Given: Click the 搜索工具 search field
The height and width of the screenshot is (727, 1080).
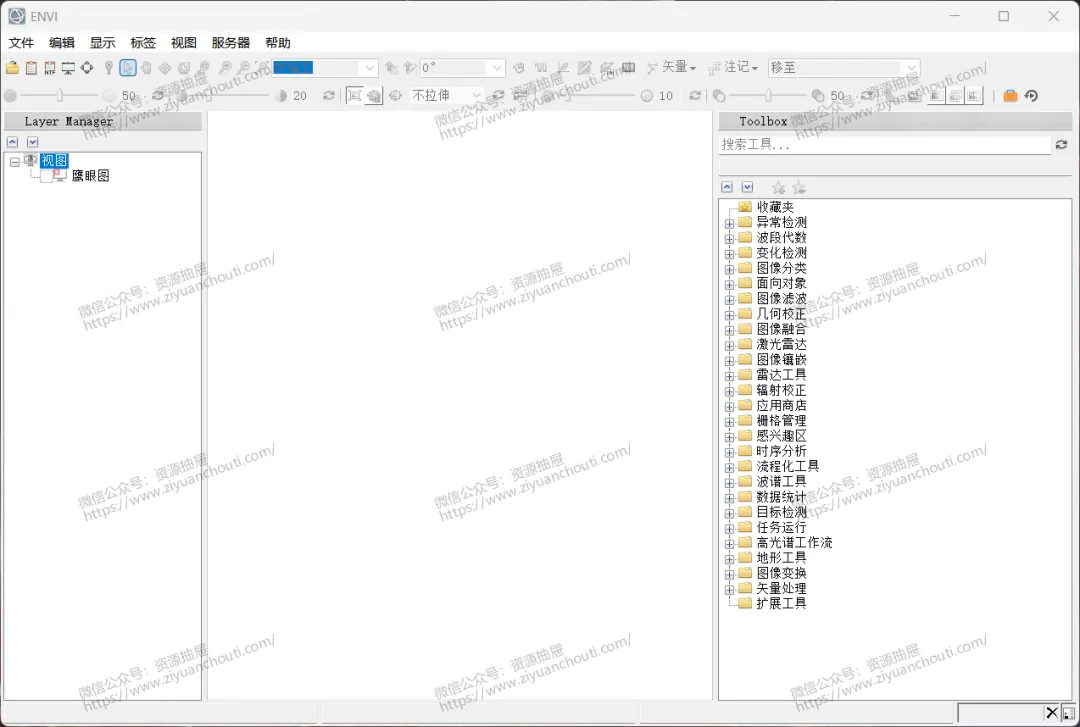Looking at the screenshot, I should click(x=884, y=145).
